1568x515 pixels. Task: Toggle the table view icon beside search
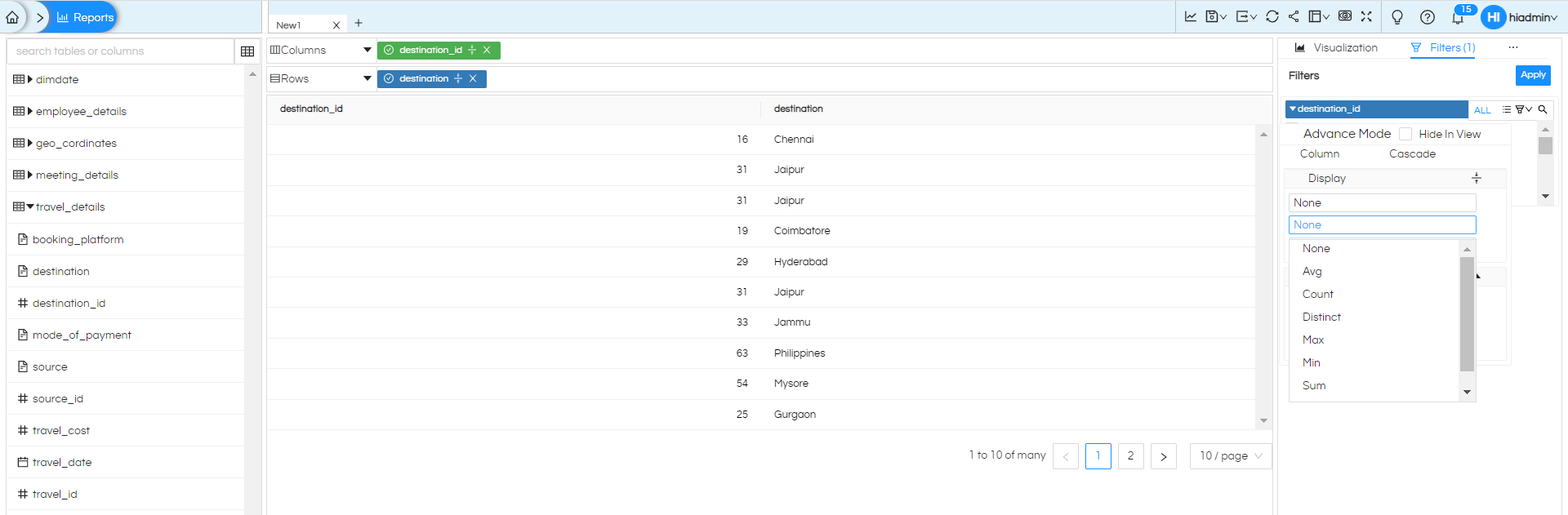click(x=247, y=51)
